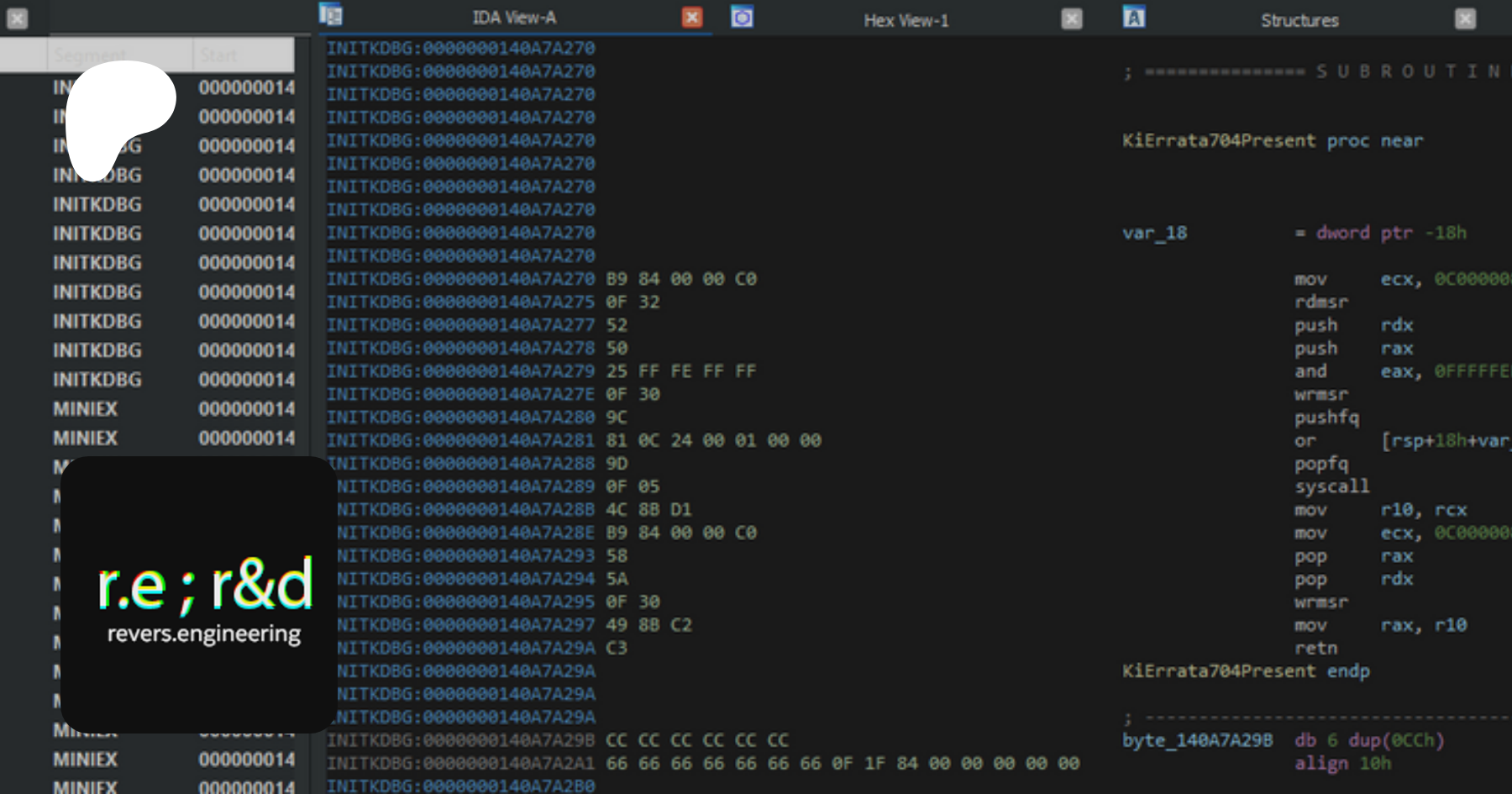Viewport: 1512px width, 794px height.
Task: Select the last INITKDBG row in segment list
Action: click(x=97, y=380)
